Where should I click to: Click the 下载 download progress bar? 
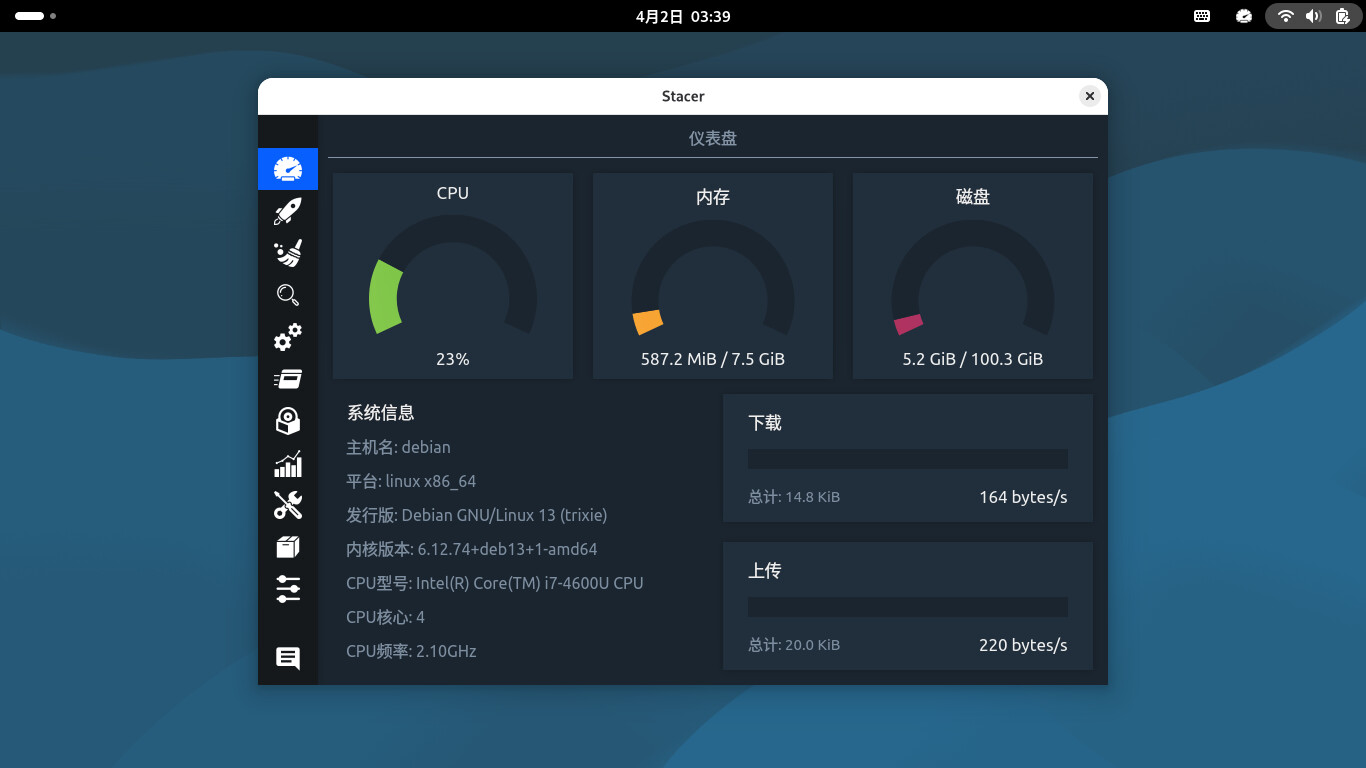[x=908, y=459]
